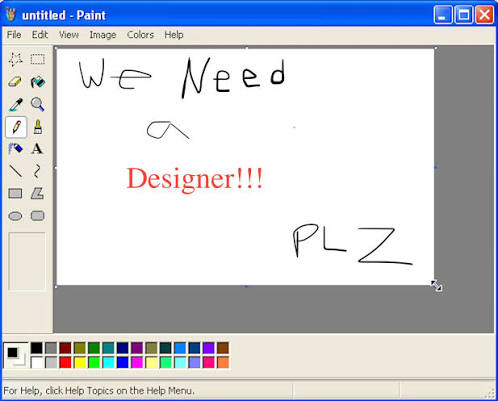
Task: Pick the Fill With Color bucket tool
Action: click(37, 82)
